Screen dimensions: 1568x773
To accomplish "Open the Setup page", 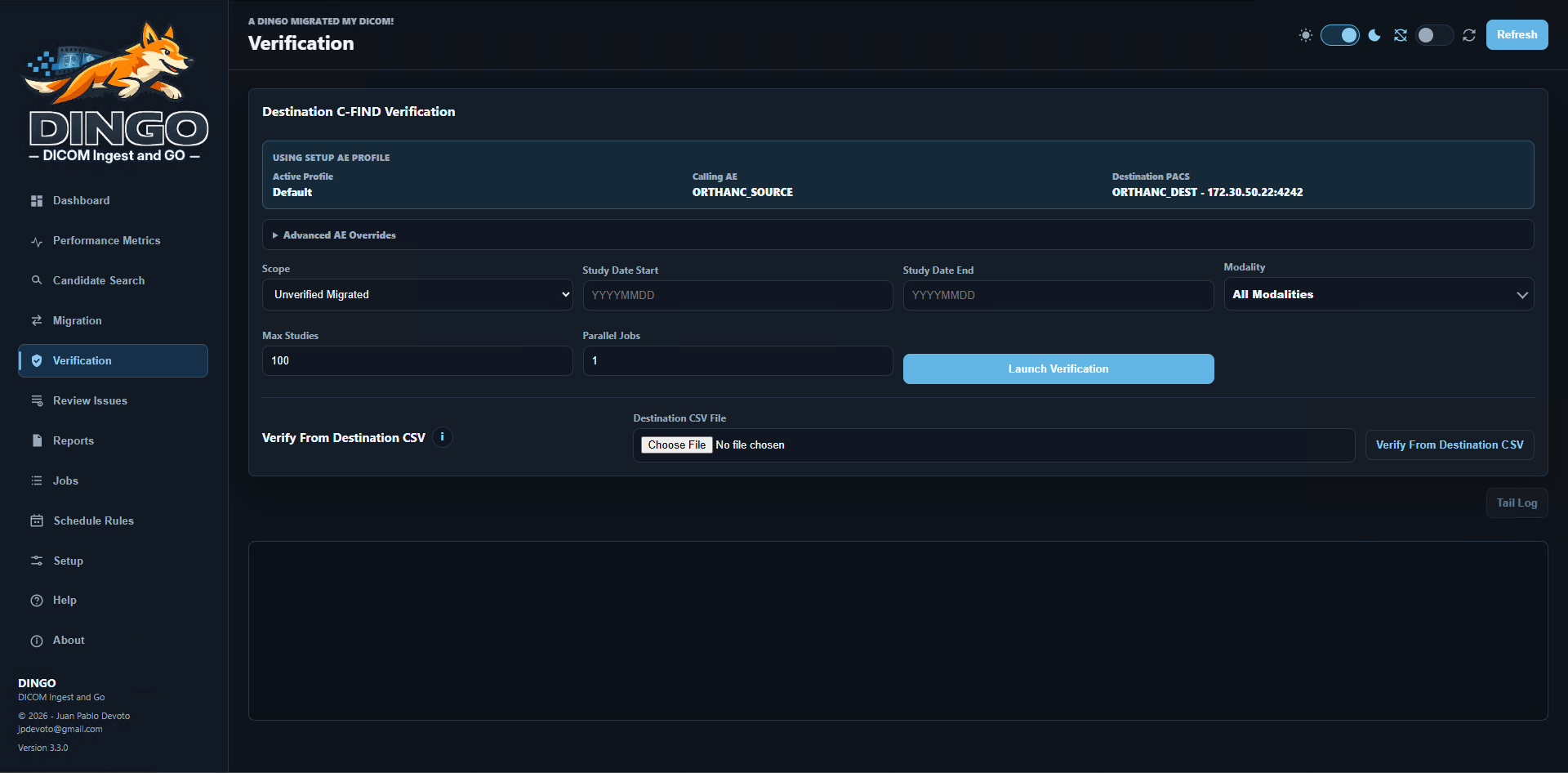I will [x=114, y=561].
